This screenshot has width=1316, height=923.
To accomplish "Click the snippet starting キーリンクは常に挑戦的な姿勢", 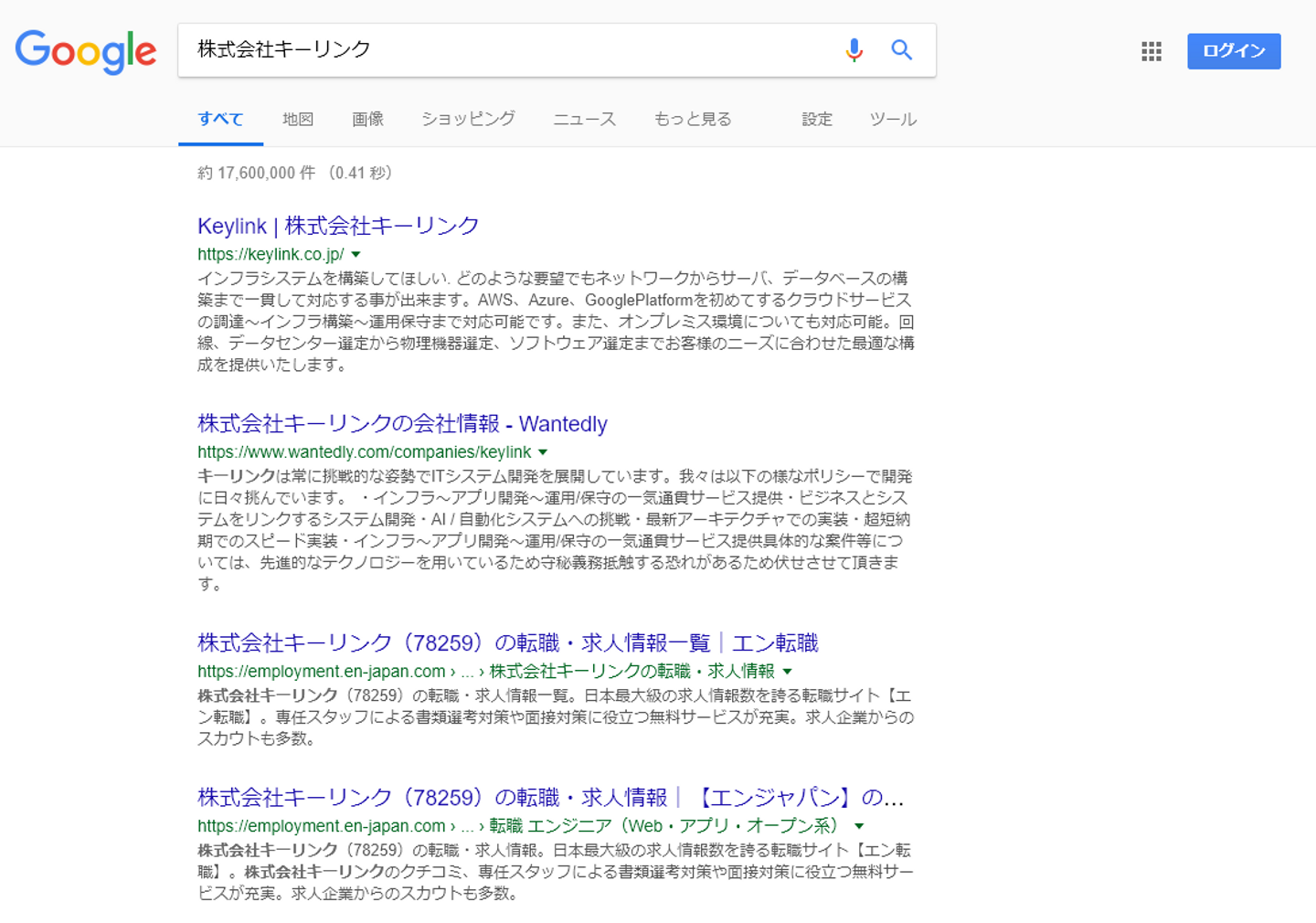I will pyautogui.click(x=555, y=530).
